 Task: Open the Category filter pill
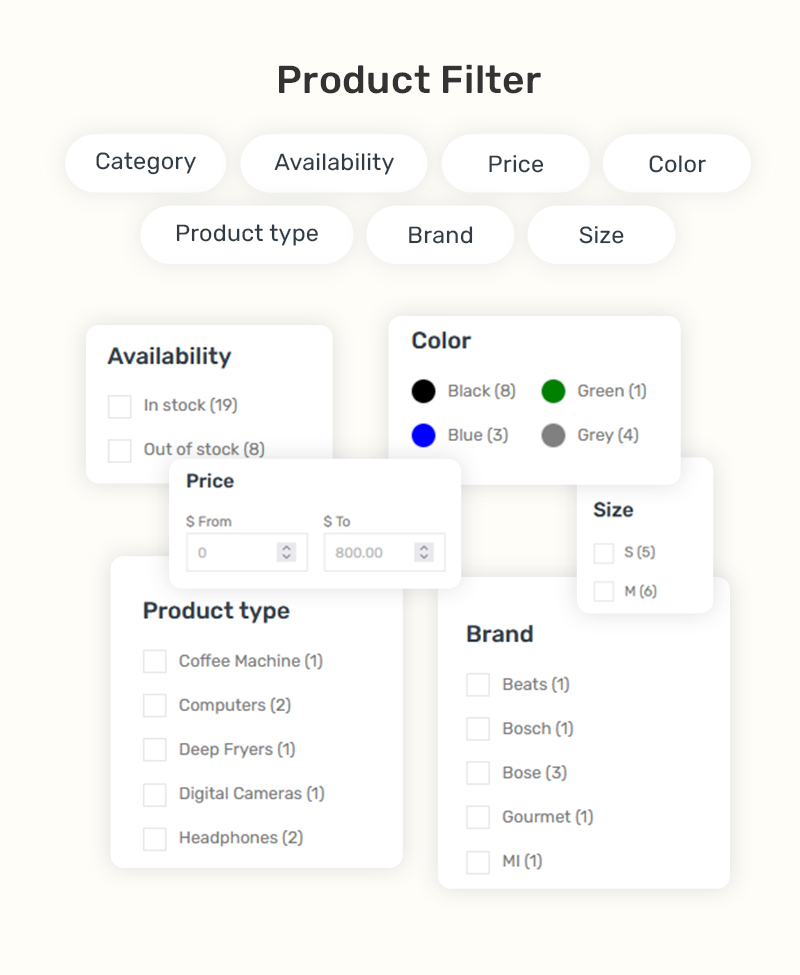coord(145,163)
